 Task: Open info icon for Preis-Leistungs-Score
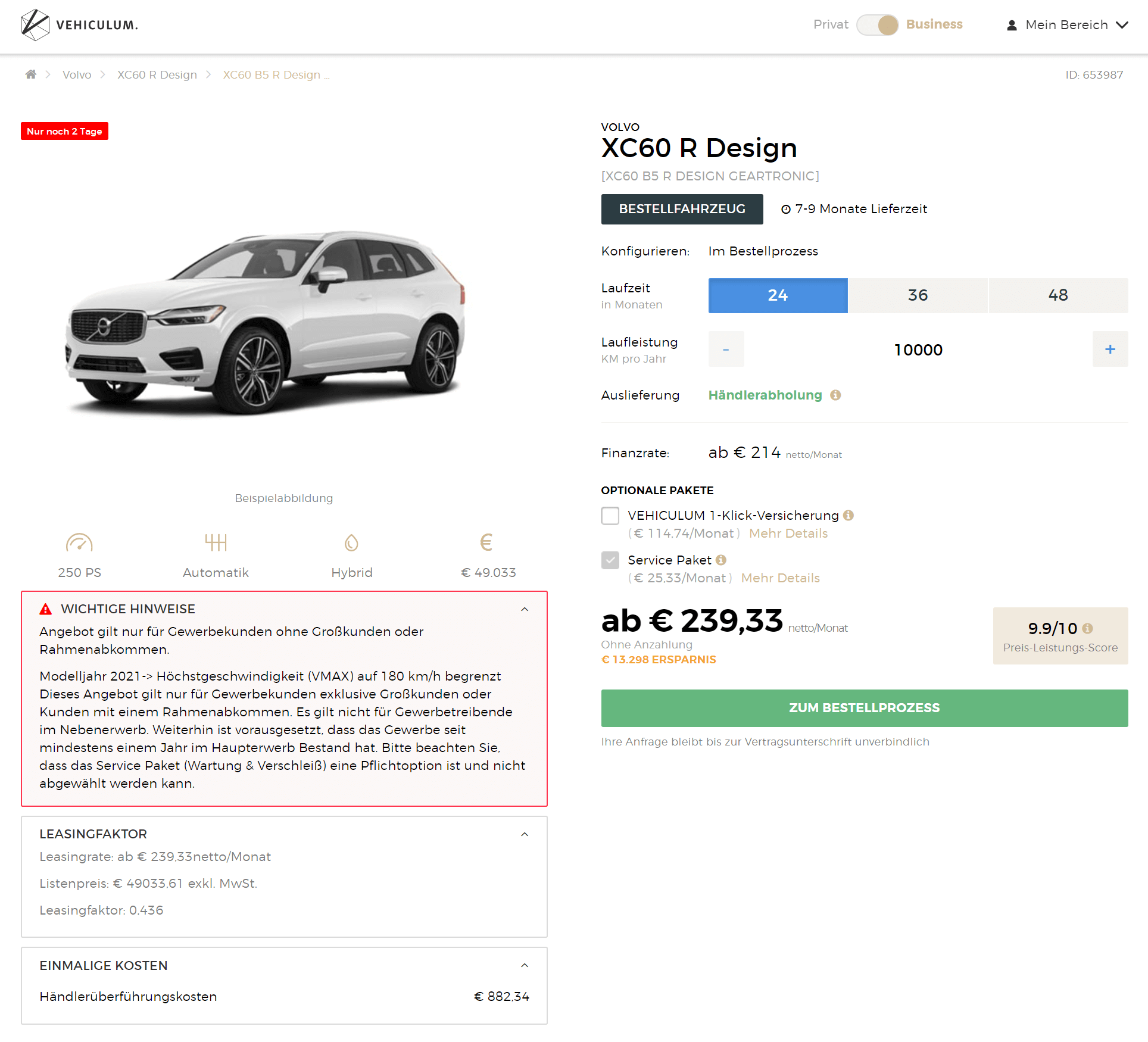pos(1088,628)
